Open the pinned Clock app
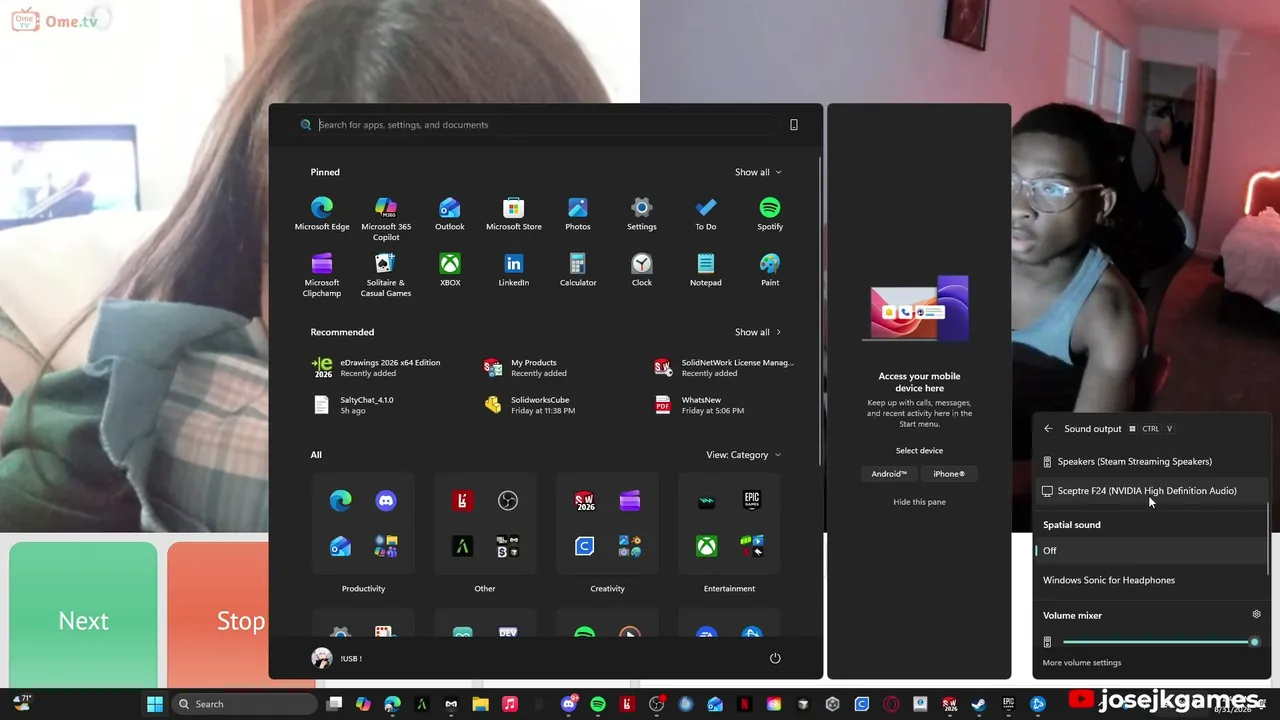This screenshot has height=720, width=1280. (642, 270)
